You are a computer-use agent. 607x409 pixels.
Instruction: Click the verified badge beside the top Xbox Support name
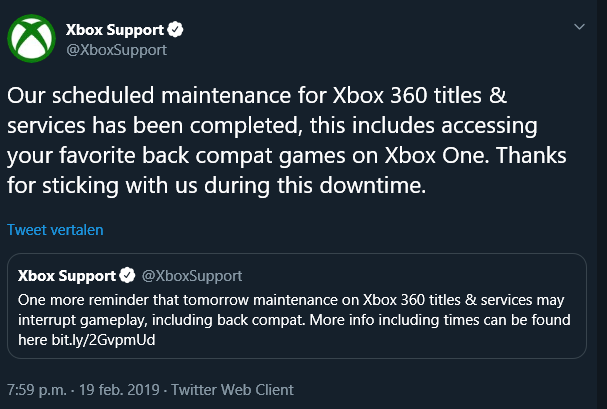point(175,30)
